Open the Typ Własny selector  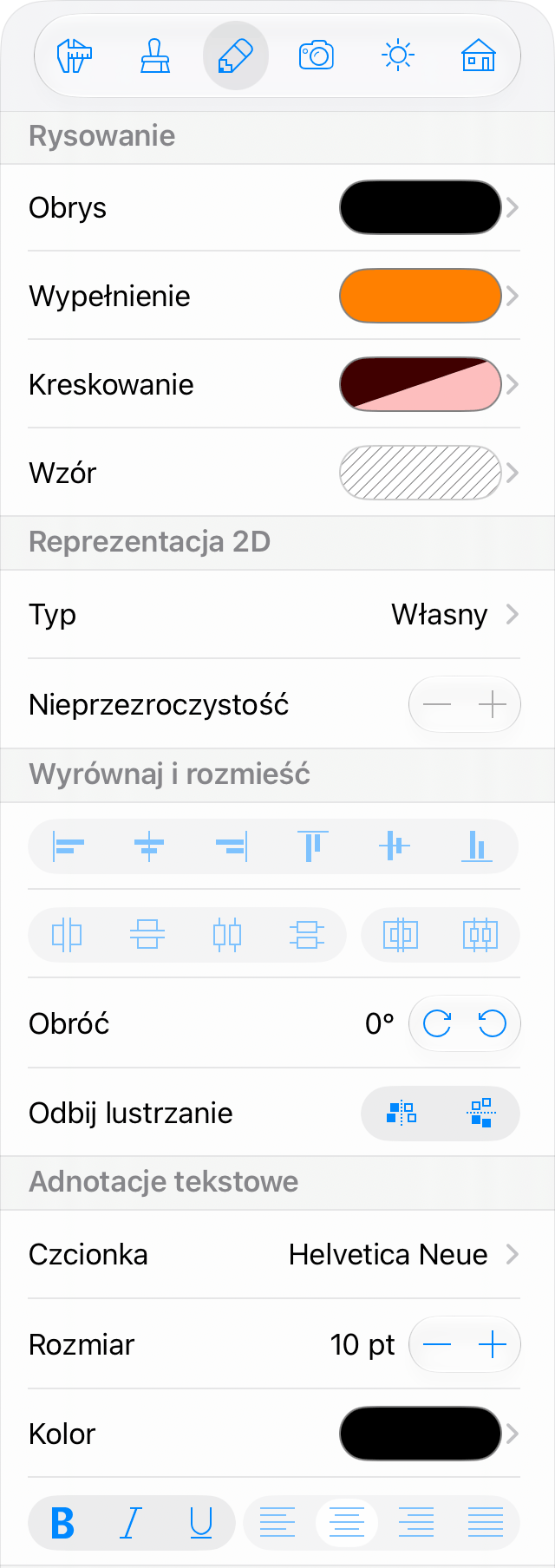(x=274, y=614)
